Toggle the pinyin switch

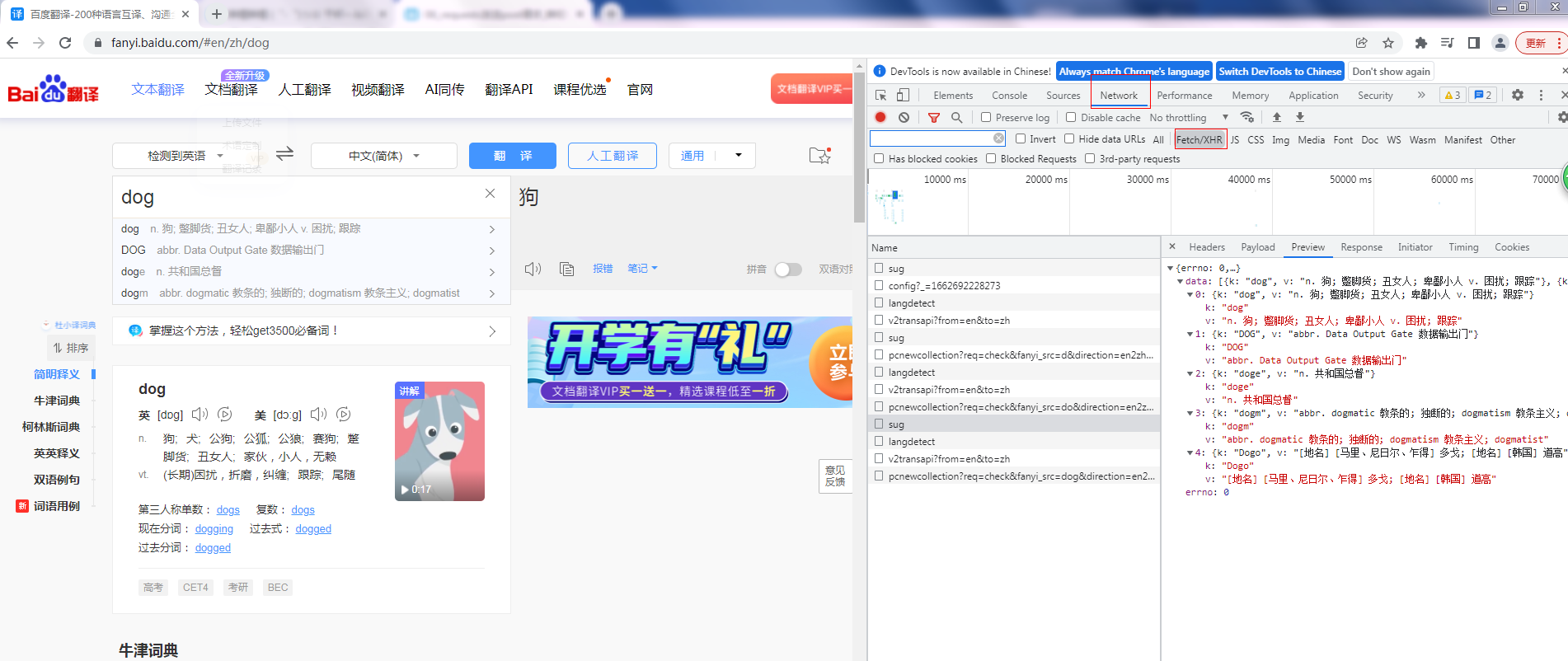click(x=788, y=270)
